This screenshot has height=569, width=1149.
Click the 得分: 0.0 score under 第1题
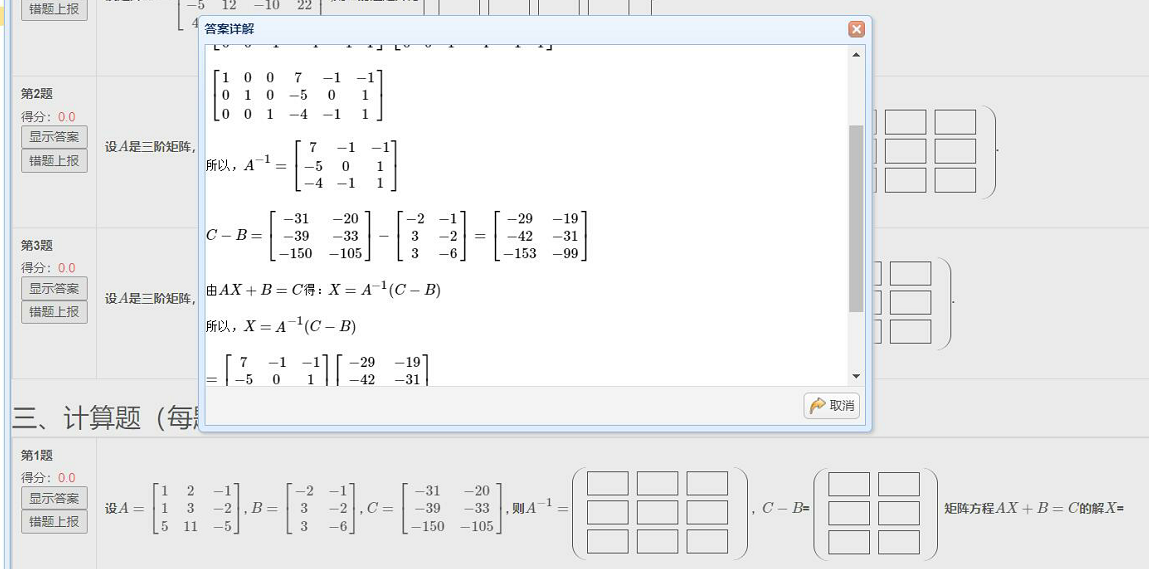coord(48,478)
